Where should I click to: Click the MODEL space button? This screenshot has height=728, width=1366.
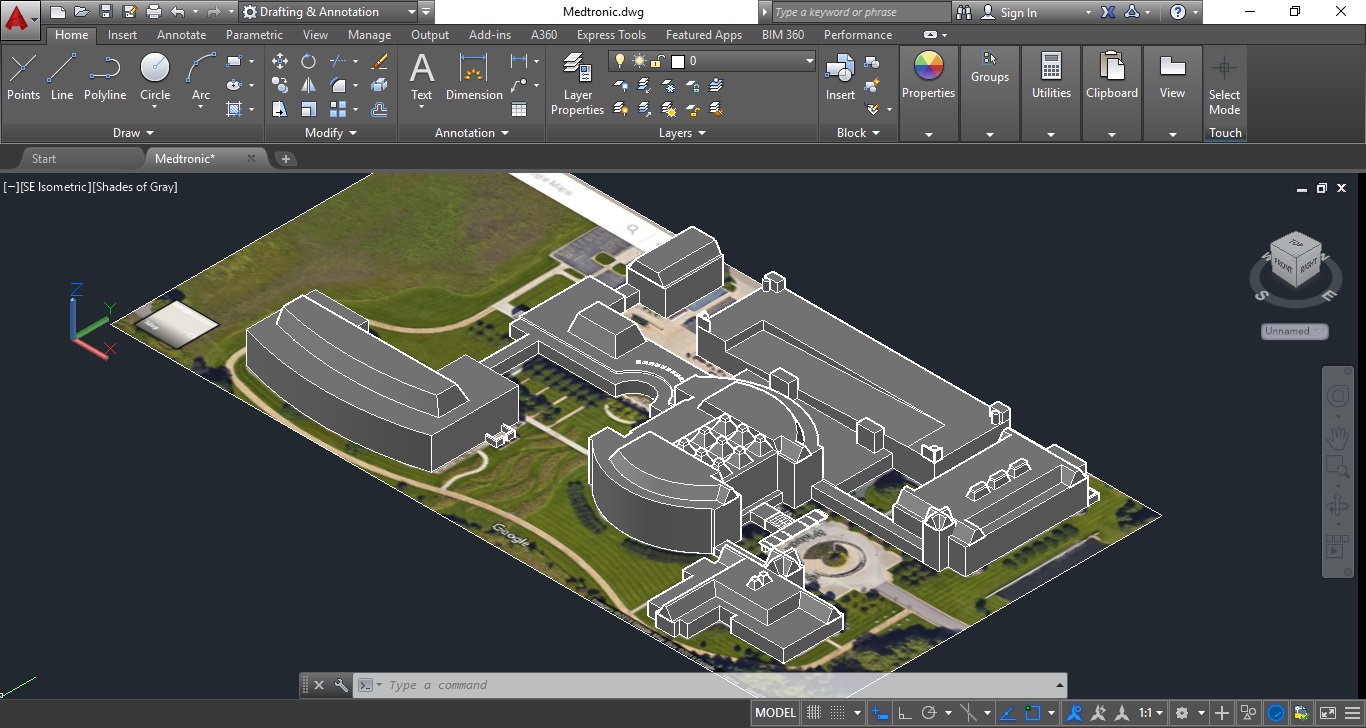[x=775, y=713]
